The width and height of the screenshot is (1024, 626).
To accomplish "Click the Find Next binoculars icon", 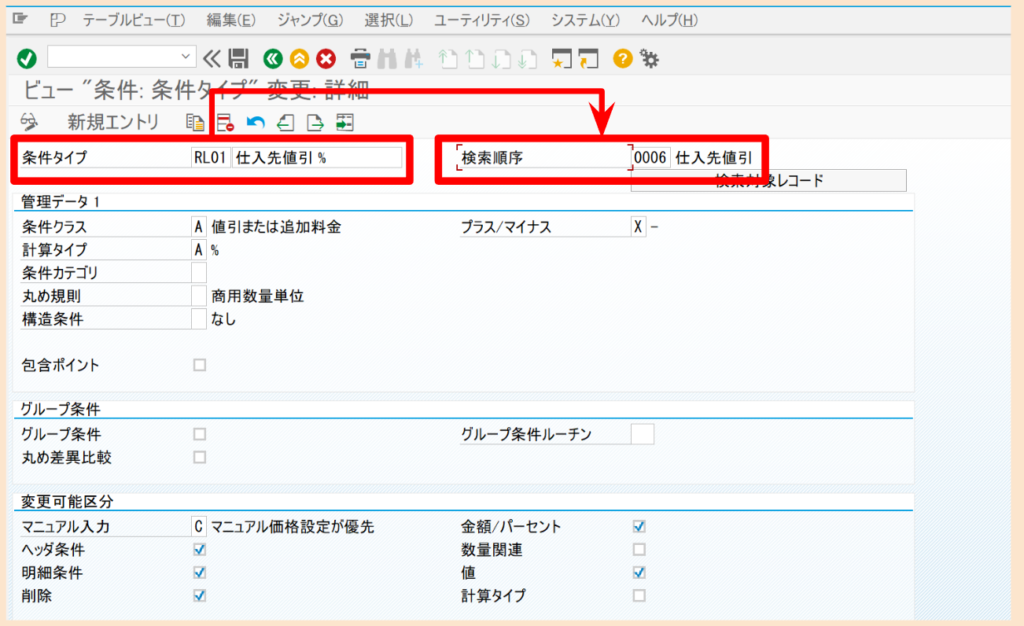I will [413, 59].
